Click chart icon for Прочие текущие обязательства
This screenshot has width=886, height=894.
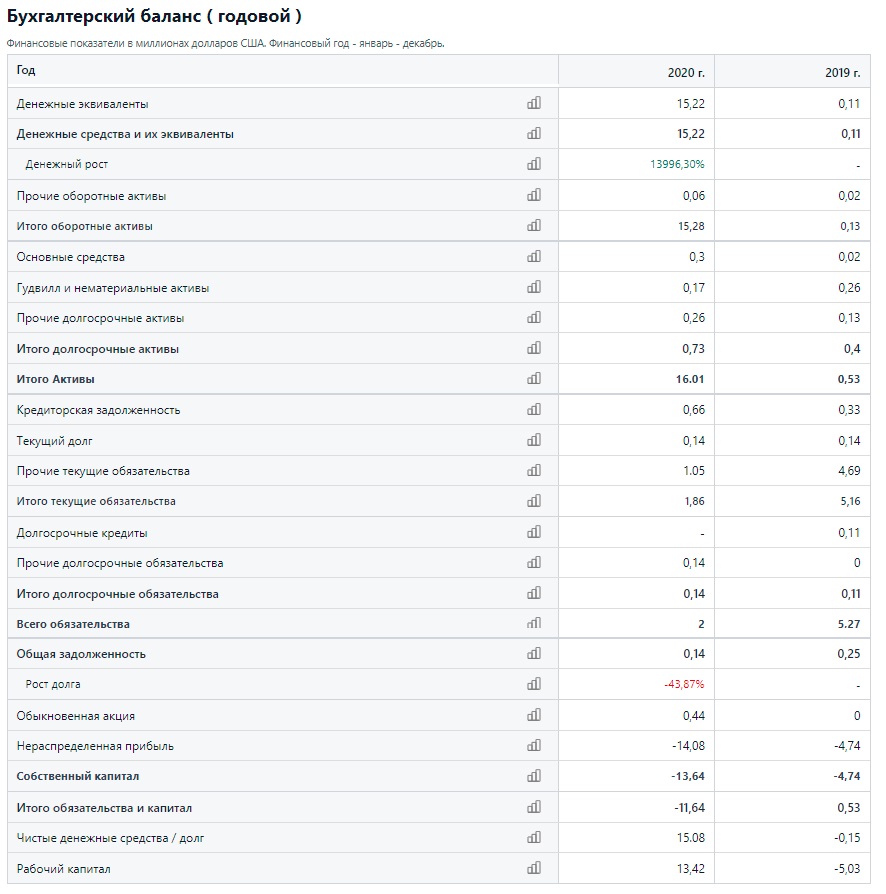click(x=534, y=470)
